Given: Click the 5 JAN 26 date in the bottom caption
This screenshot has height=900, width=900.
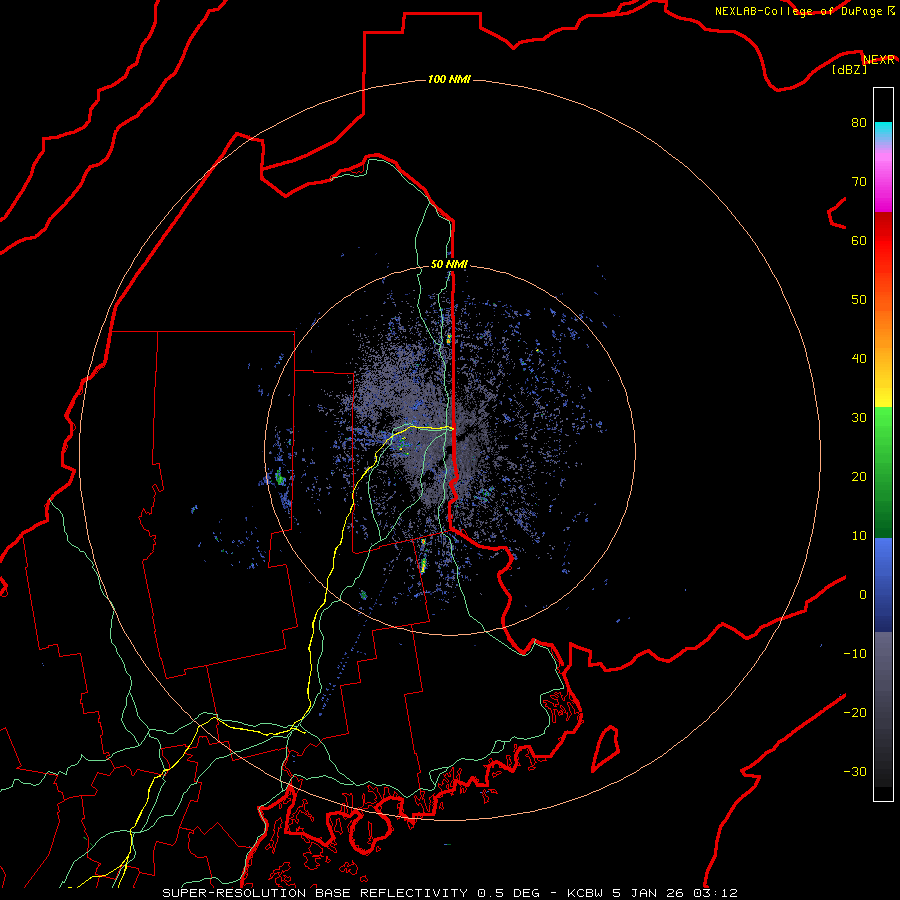Looking at the screenshot, I should 647,893.
